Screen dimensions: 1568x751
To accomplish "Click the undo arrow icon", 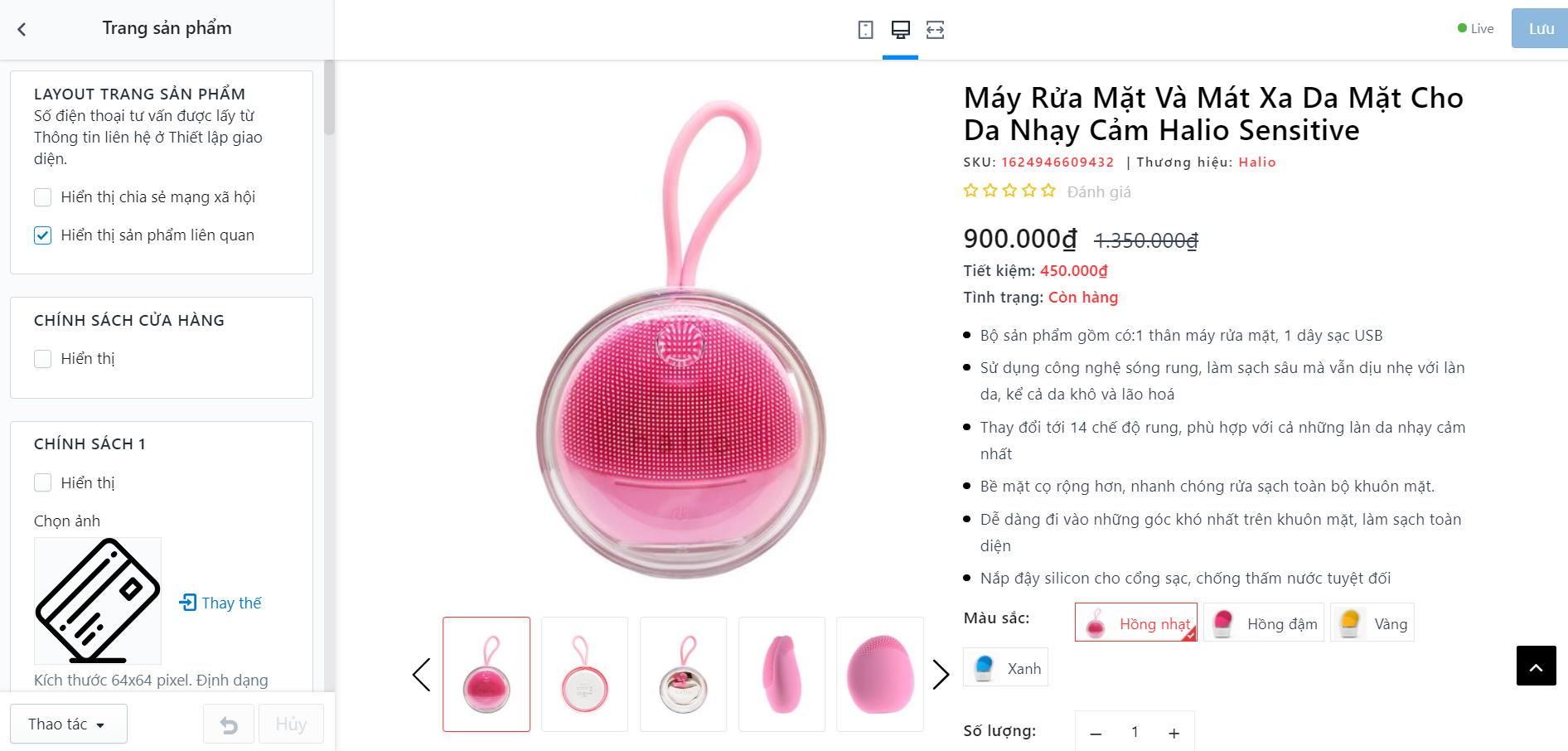I will [x=229, y=724].
